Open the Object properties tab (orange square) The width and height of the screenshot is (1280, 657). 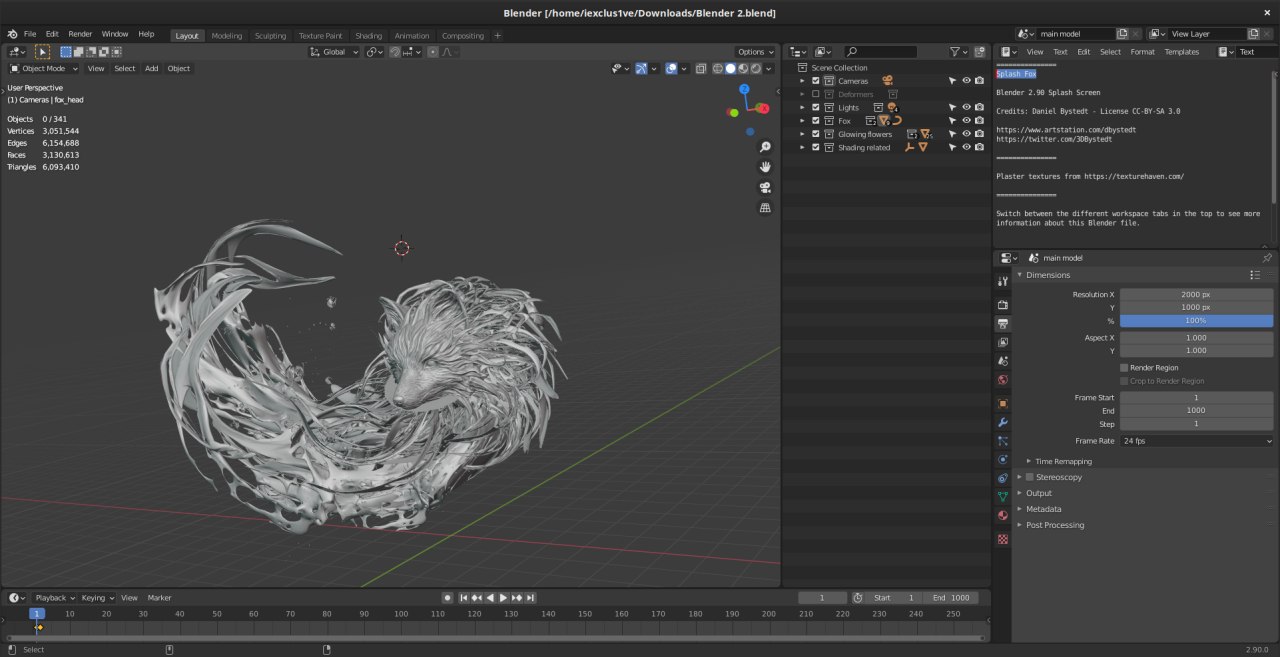1003,404
